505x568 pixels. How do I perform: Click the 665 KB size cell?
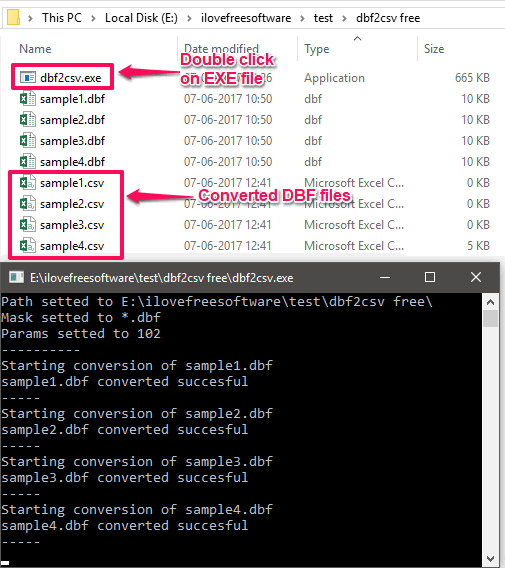tap(472, 78)
